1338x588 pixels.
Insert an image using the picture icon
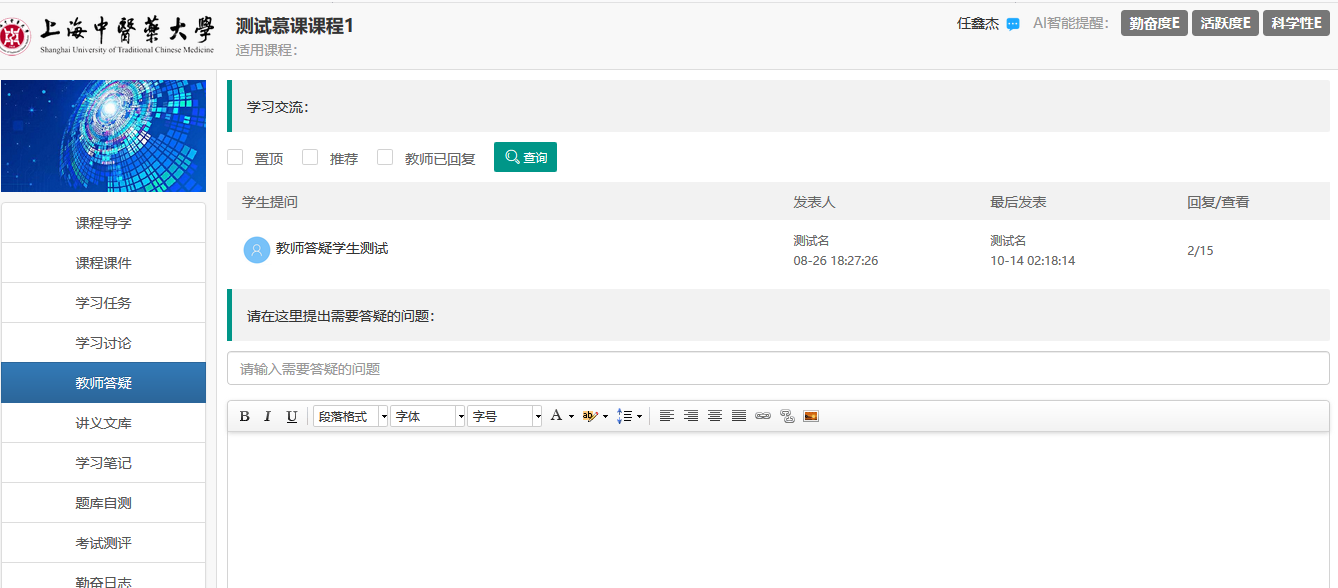coord(811,416)
